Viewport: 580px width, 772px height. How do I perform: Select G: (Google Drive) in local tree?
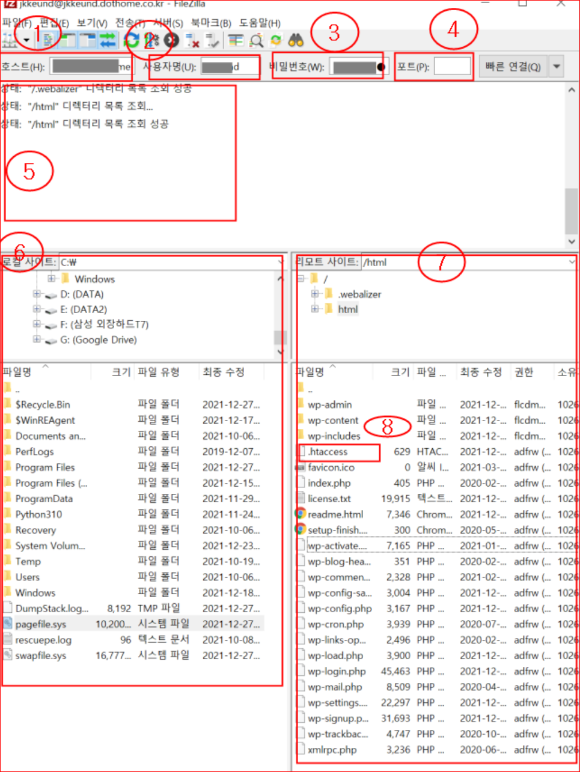pyautogui.click(x=98, y=340)
